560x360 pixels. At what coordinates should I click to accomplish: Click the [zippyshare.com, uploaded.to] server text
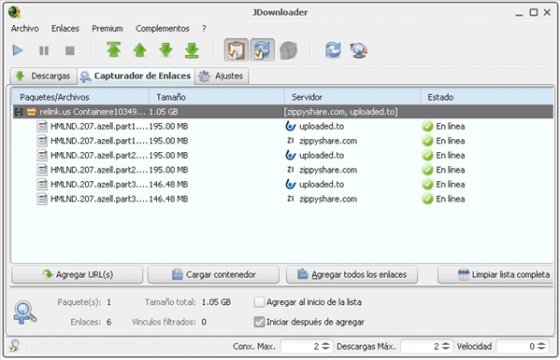pyautogui.click(x=341, y=112)
